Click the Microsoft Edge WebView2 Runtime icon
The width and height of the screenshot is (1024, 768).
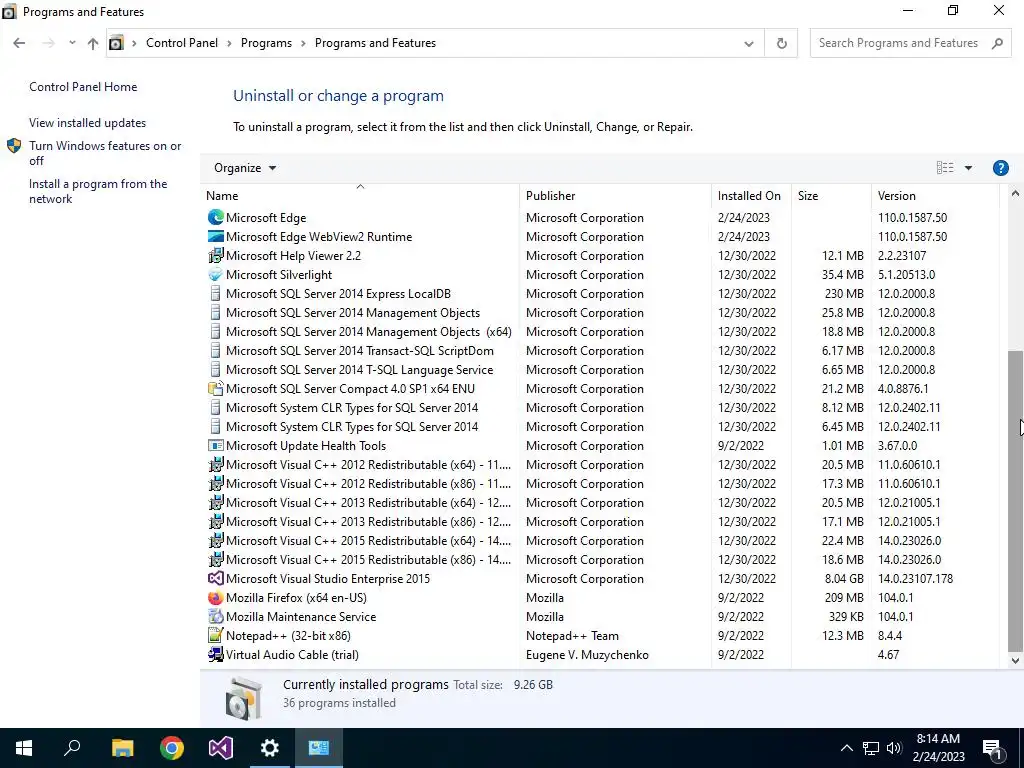click(216, 236)
